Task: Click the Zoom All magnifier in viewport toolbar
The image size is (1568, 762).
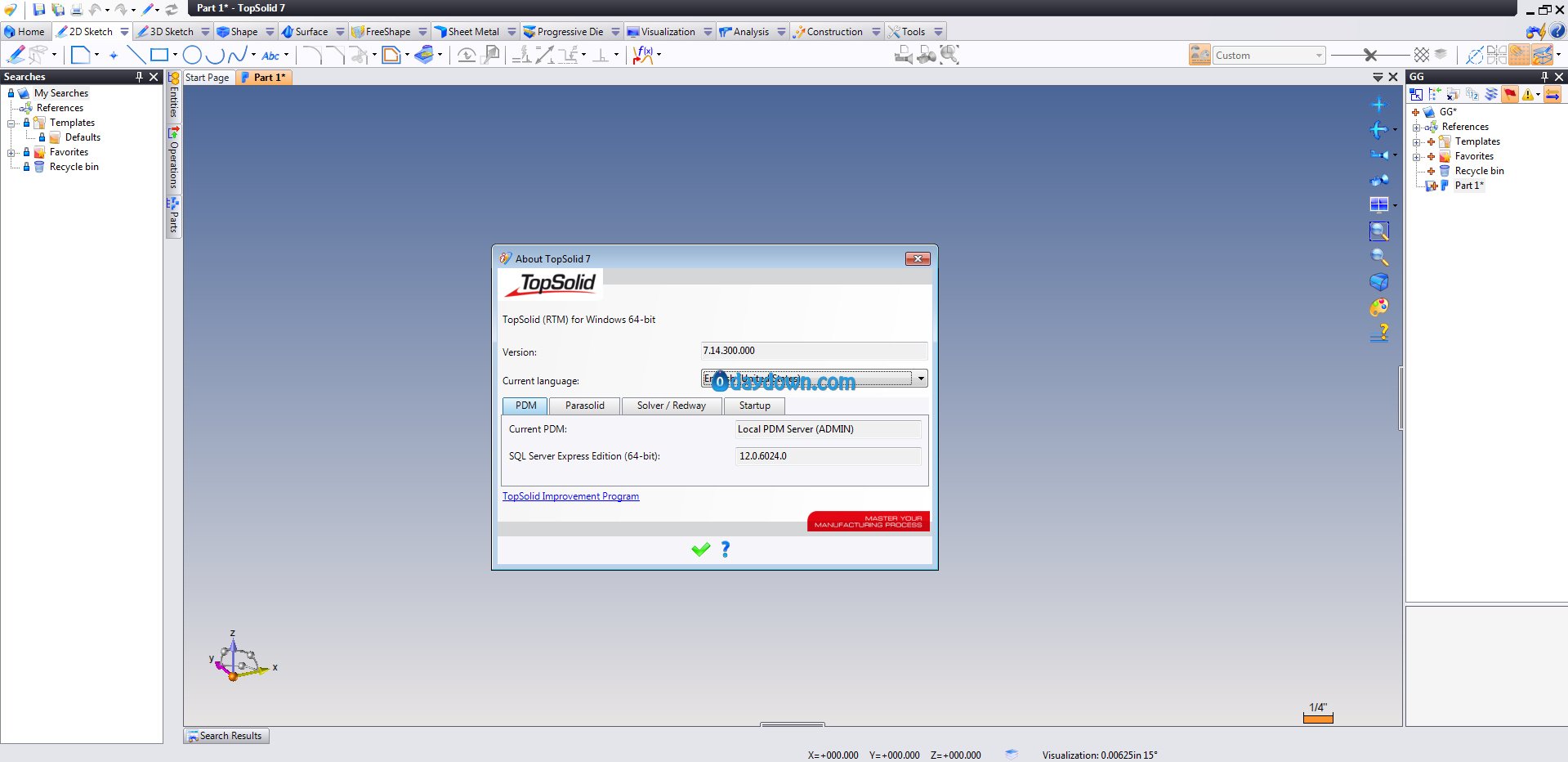Action: coord(1379,231)
